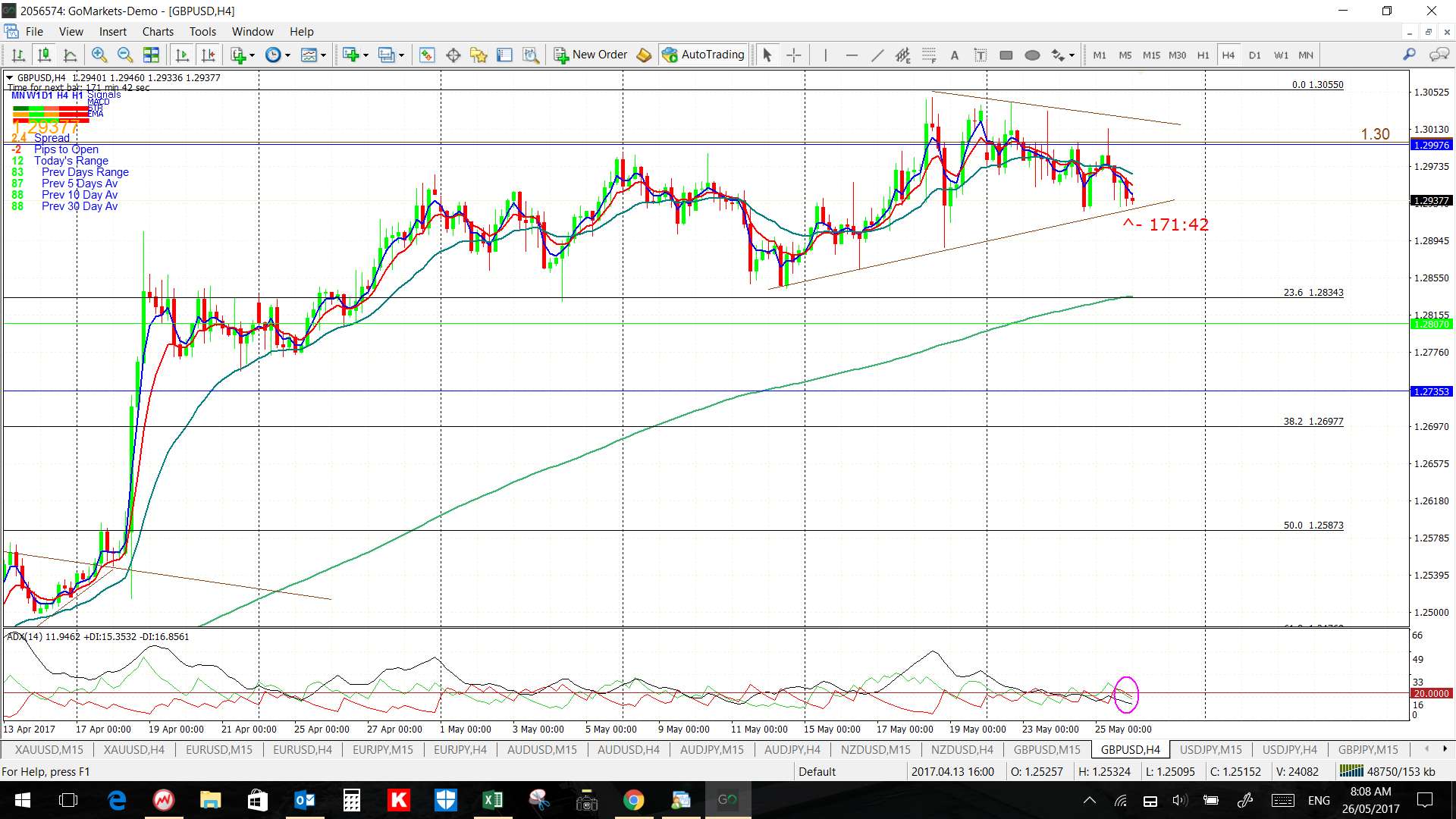Zoom in on the chart
Viewport: 1456px width, 819px height.
coord(99,55)
